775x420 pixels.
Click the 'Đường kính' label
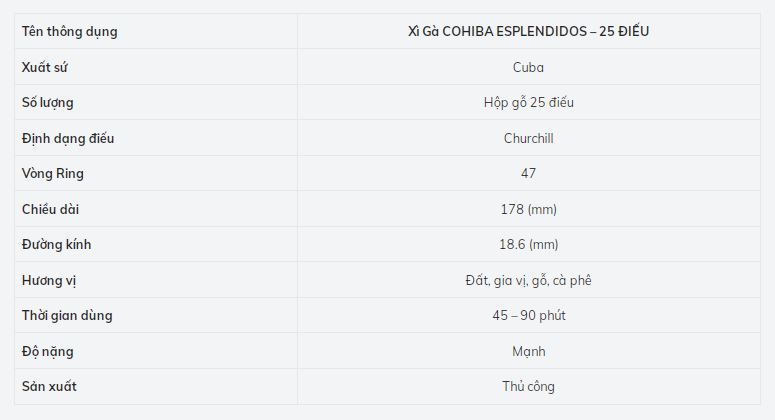(57, 245)
